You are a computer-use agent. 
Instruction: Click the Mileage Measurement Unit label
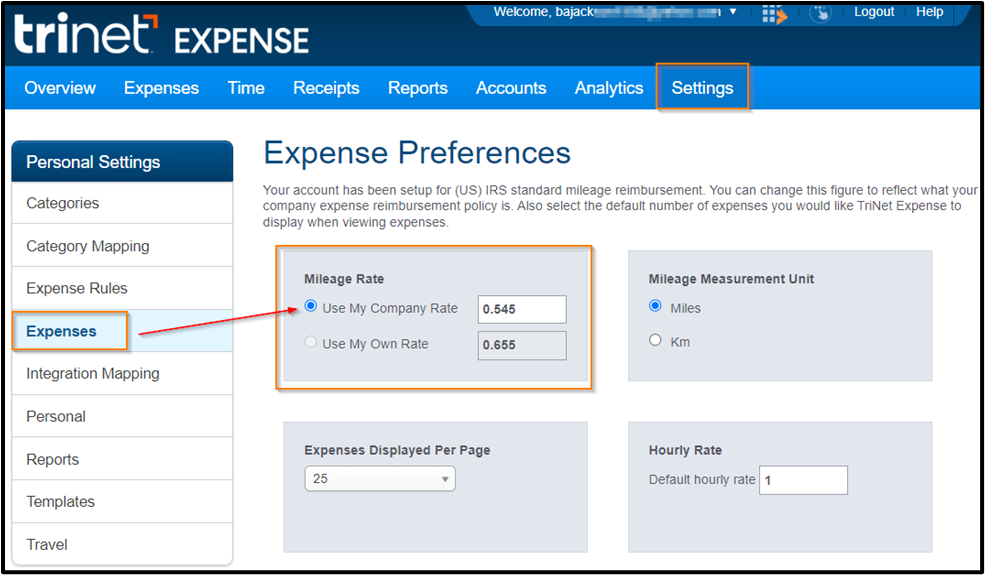coord(731,279)
